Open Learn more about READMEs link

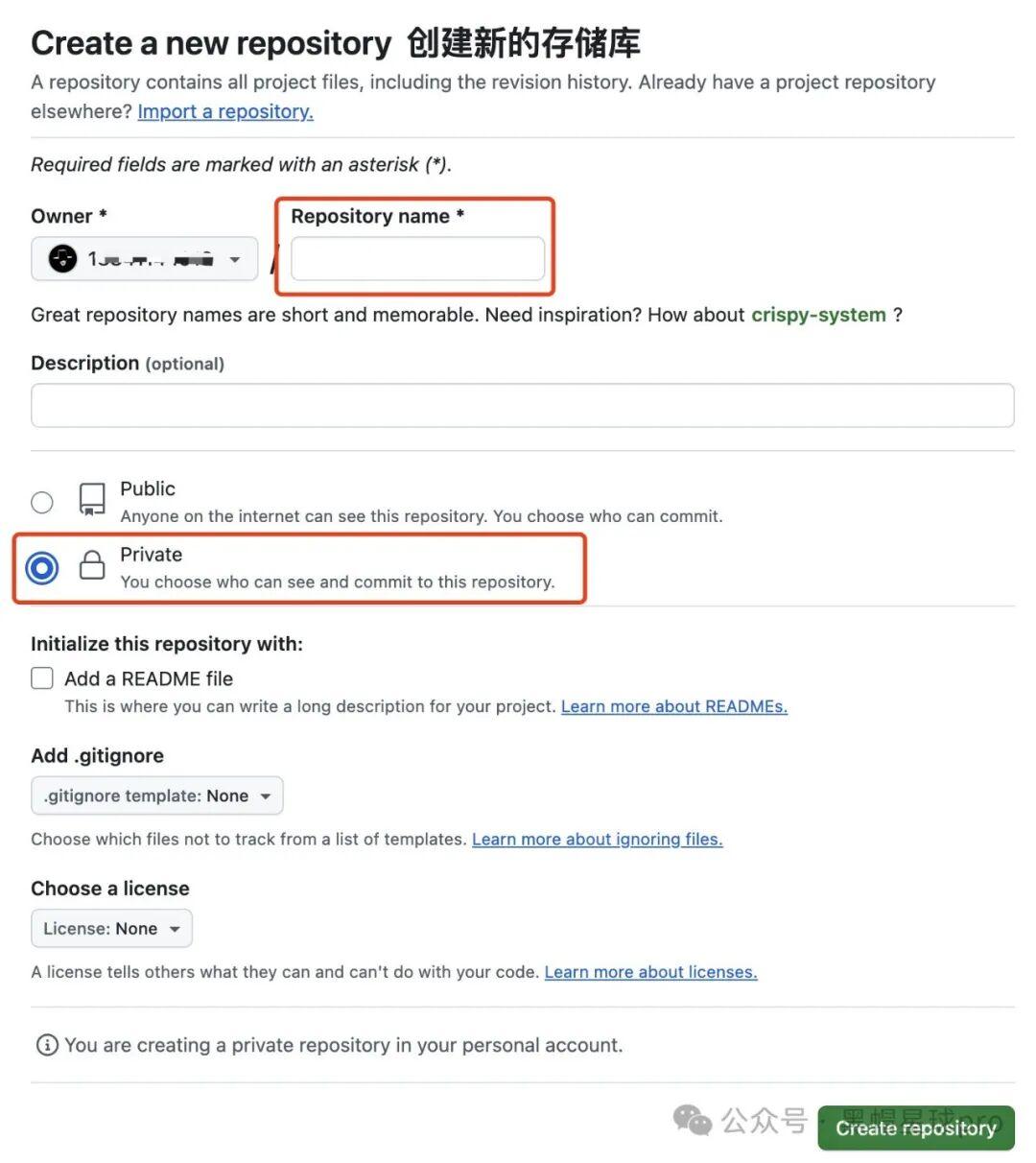[x=674, y=706]
